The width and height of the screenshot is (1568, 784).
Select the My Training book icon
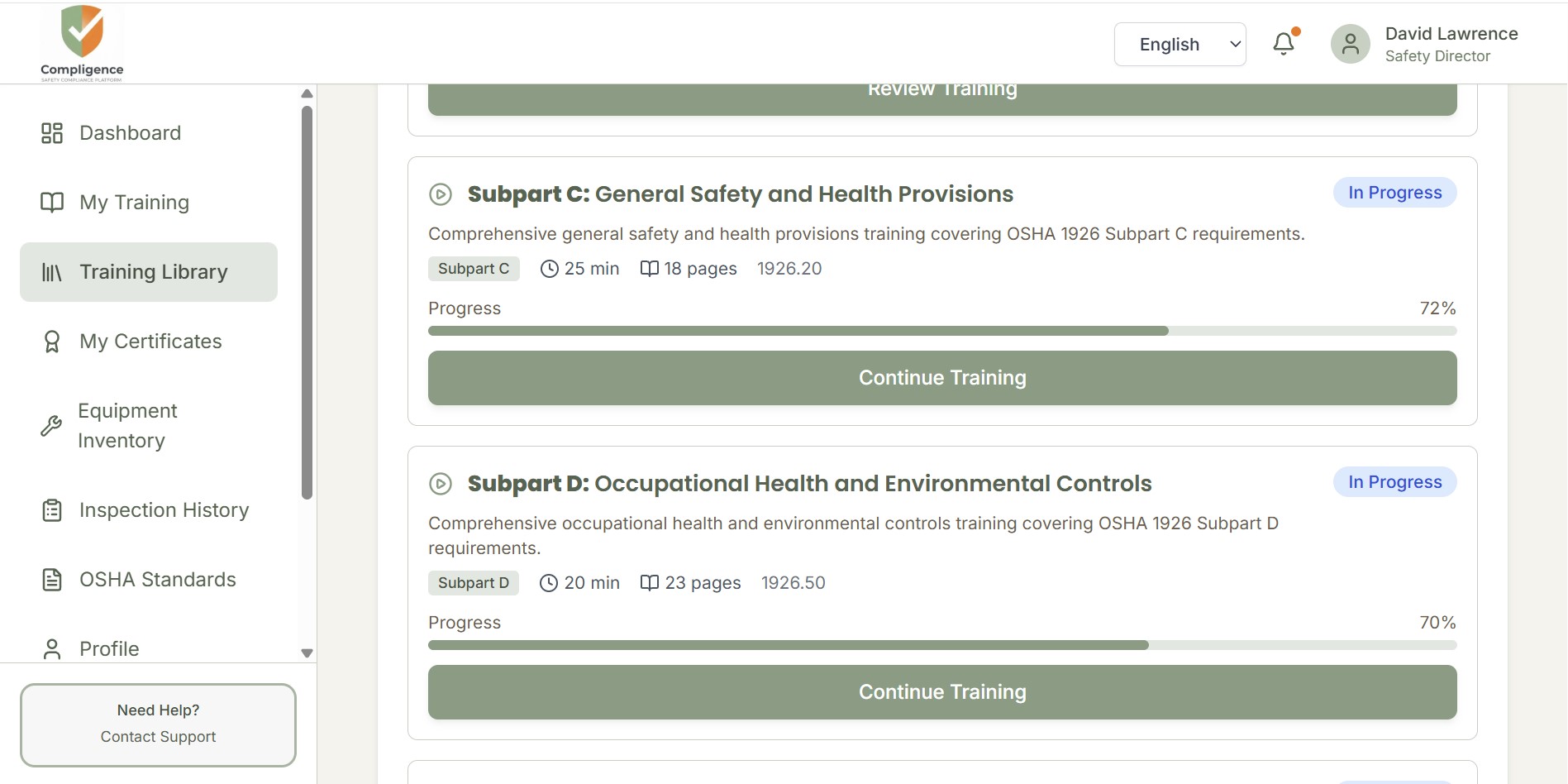52,202
